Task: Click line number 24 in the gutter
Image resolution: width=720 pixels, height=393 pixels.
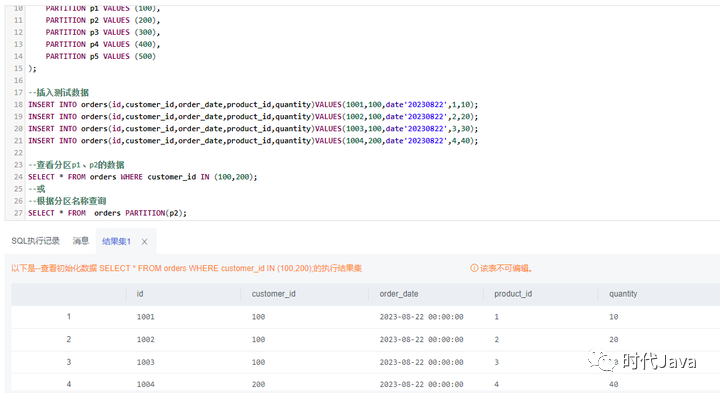Action: (18, 177)
